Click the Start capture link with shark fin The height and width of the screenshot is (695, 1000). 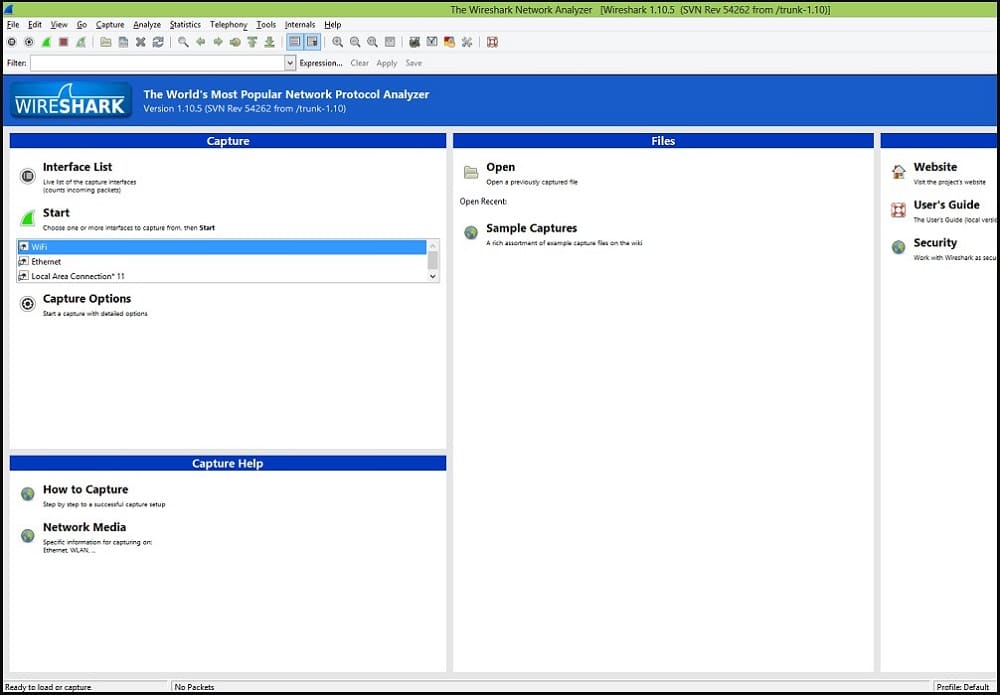pyautogui.click(x=56, y=213)
